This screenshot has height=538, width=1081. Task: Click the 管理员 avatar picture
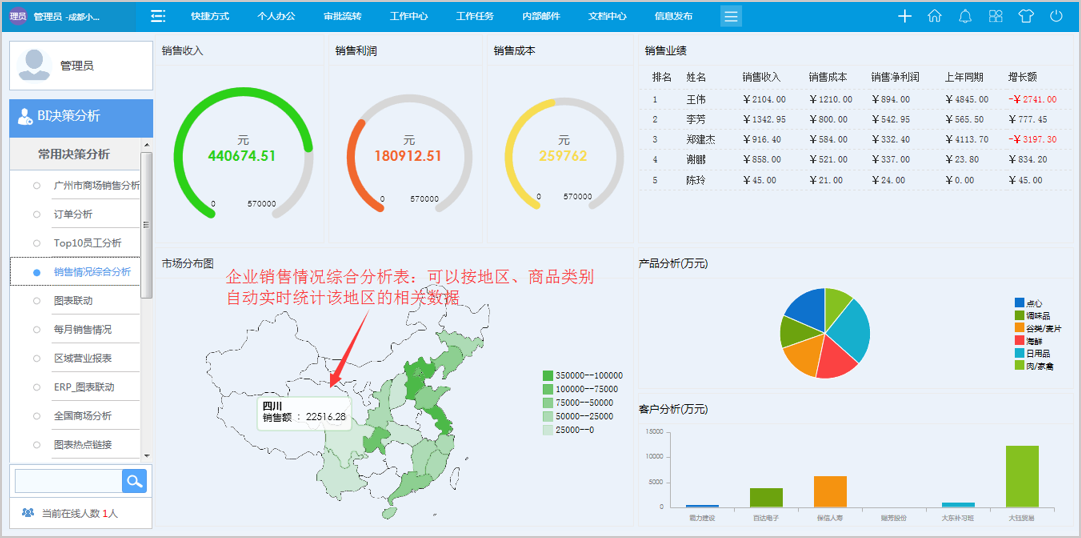tap(34, 66)
